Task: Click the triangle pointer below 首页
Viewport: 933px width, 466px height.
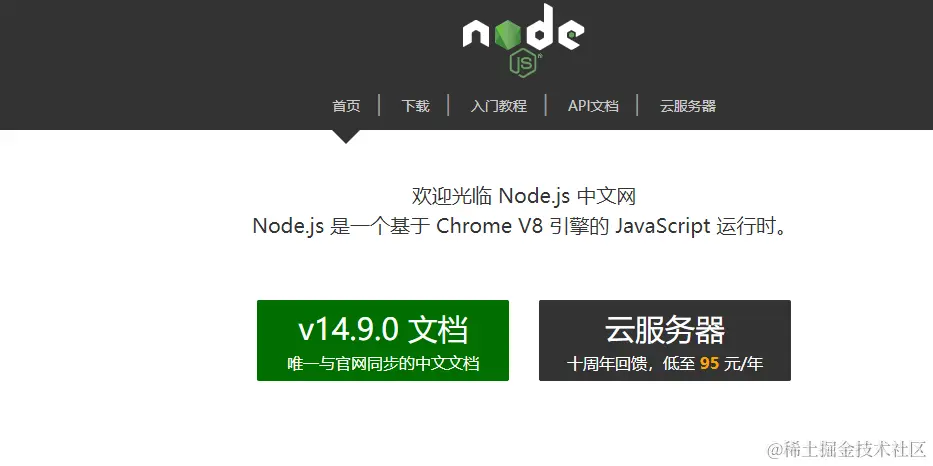Action: [345, 137]
